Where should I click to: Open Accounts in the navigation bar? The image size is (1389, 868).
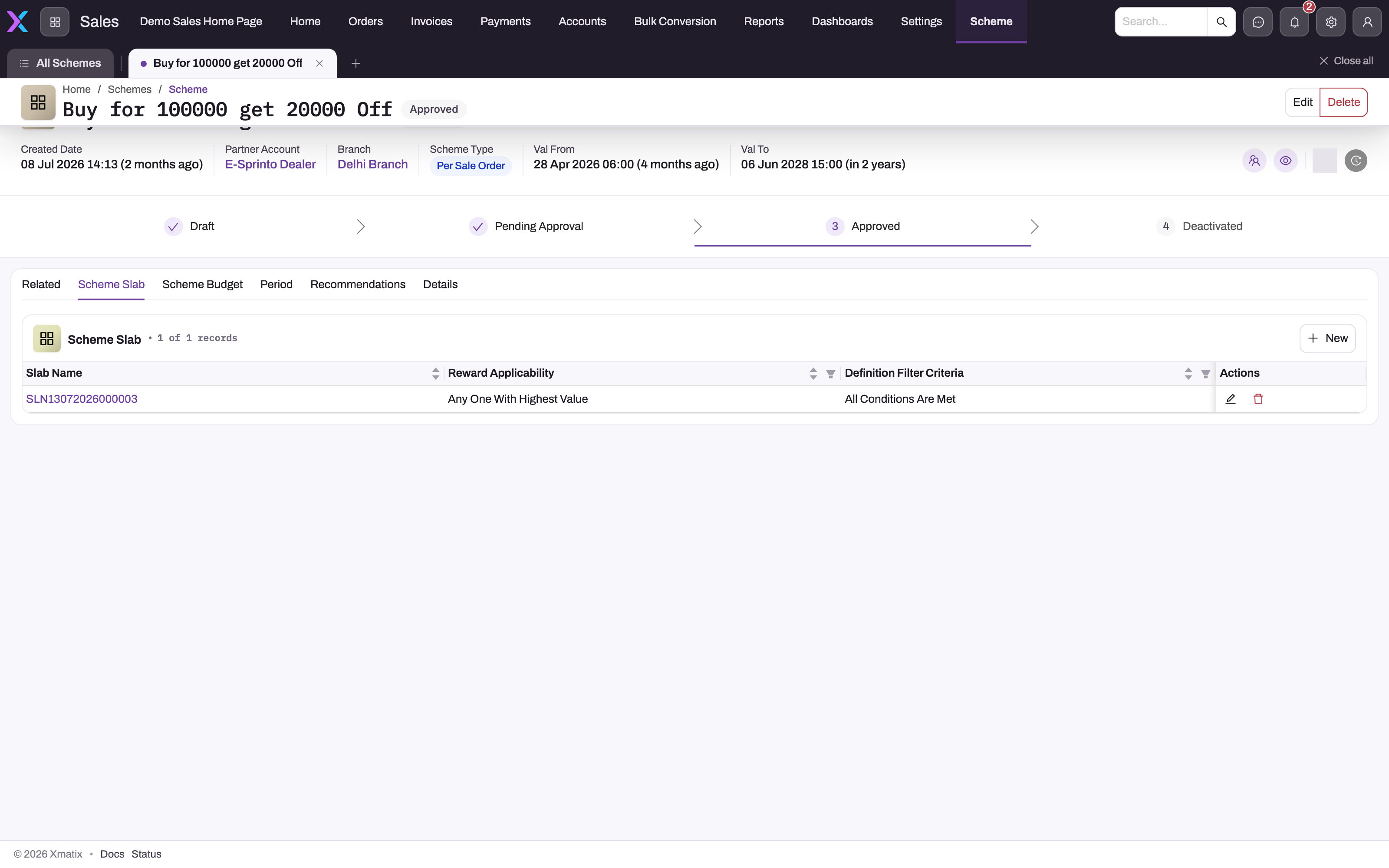tap(583, 22)
